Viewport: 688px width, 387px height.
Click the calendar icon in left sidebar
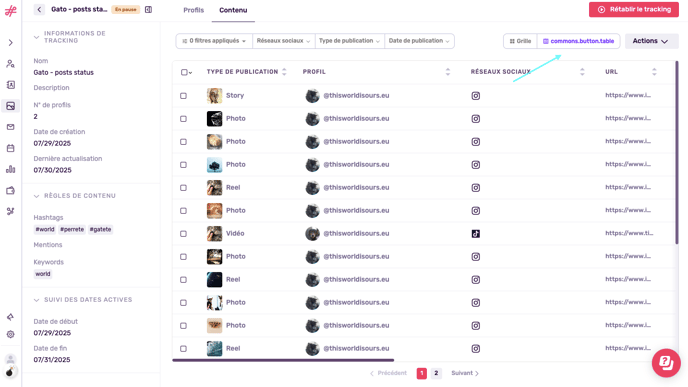[11, 148]
